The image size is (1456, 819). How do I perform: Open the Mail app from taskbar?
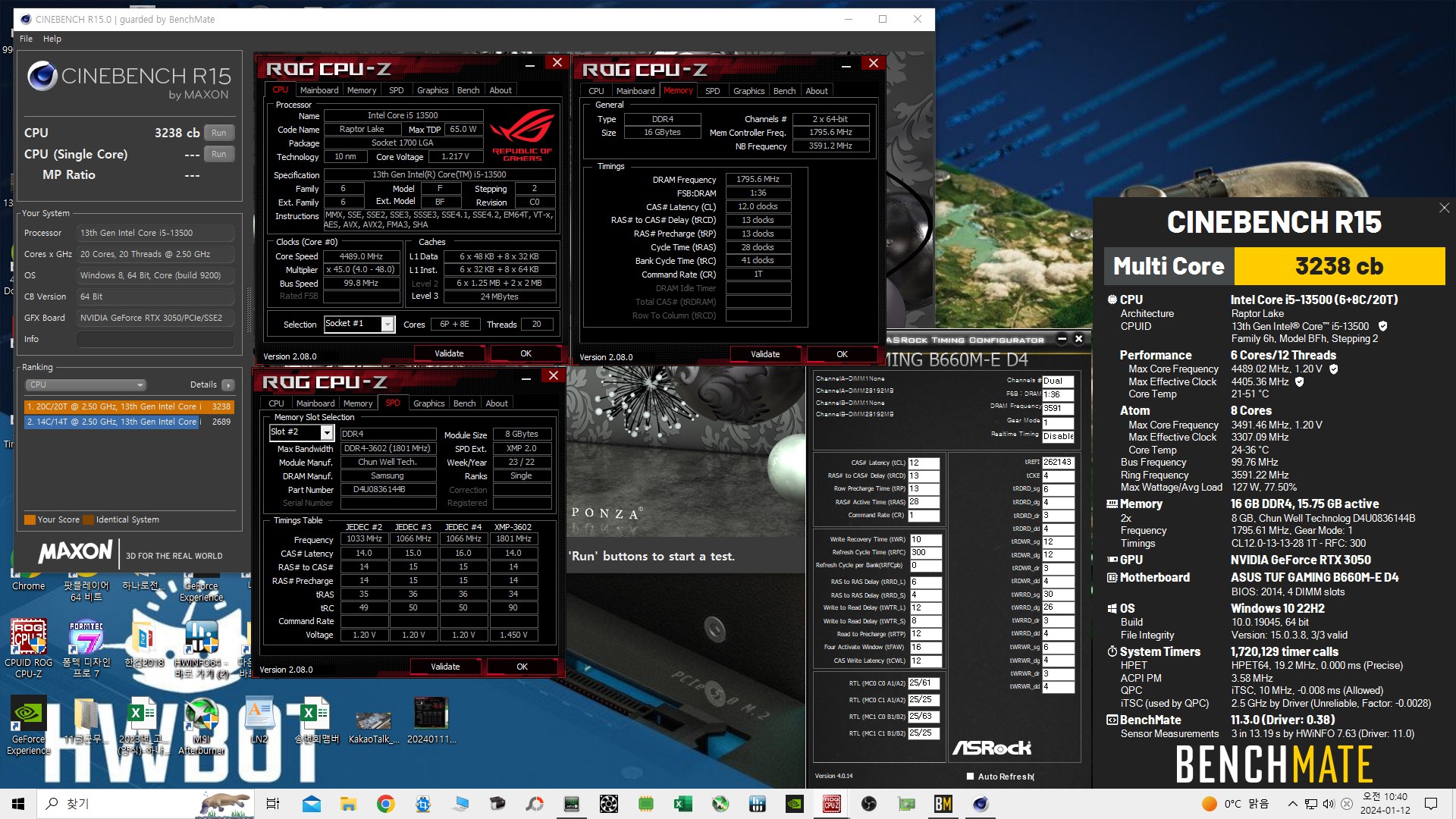coord(311,804)
